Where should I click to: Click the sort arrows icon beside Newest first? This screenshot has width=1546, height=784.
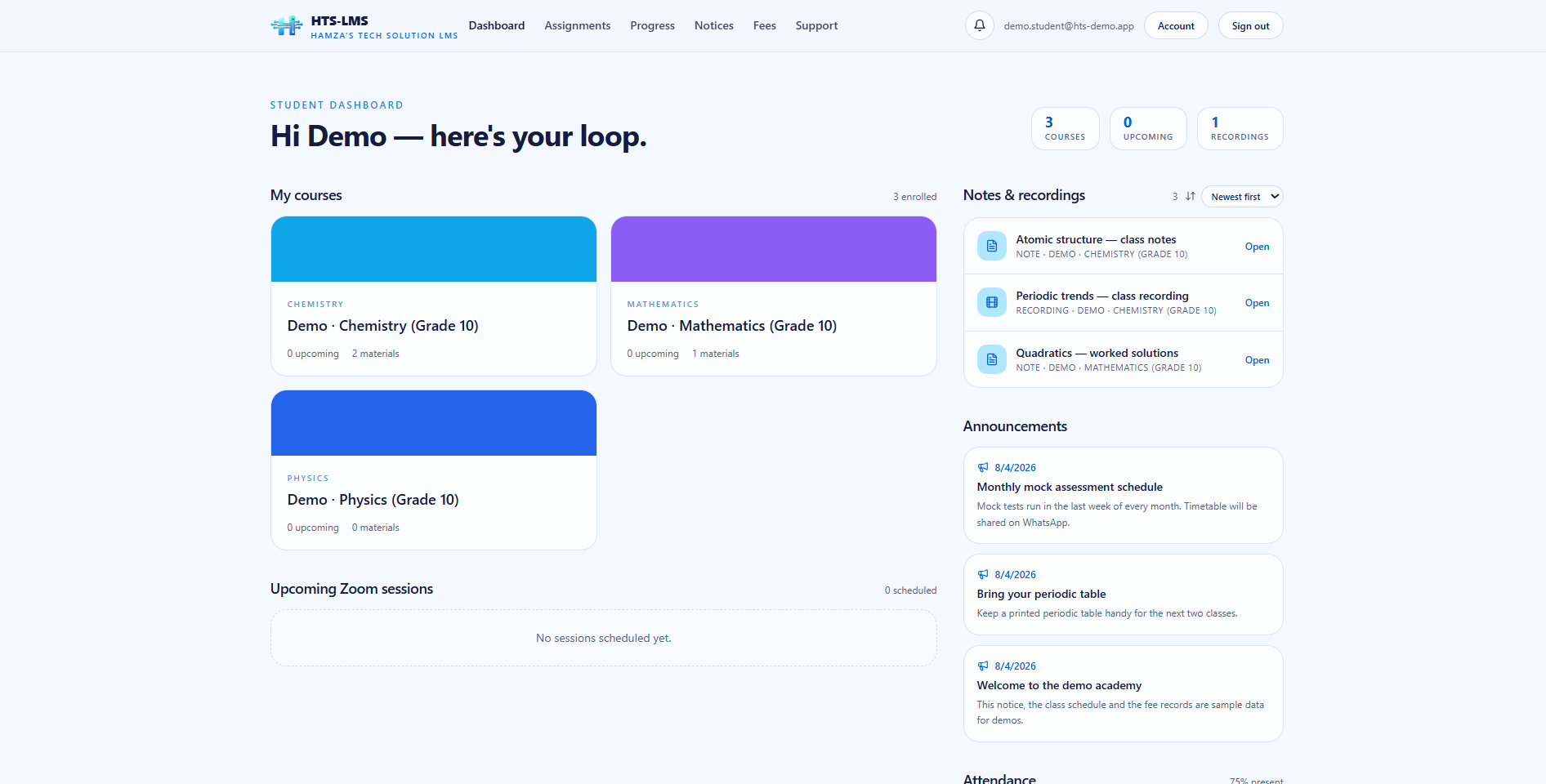click(x=1191, y=196)
